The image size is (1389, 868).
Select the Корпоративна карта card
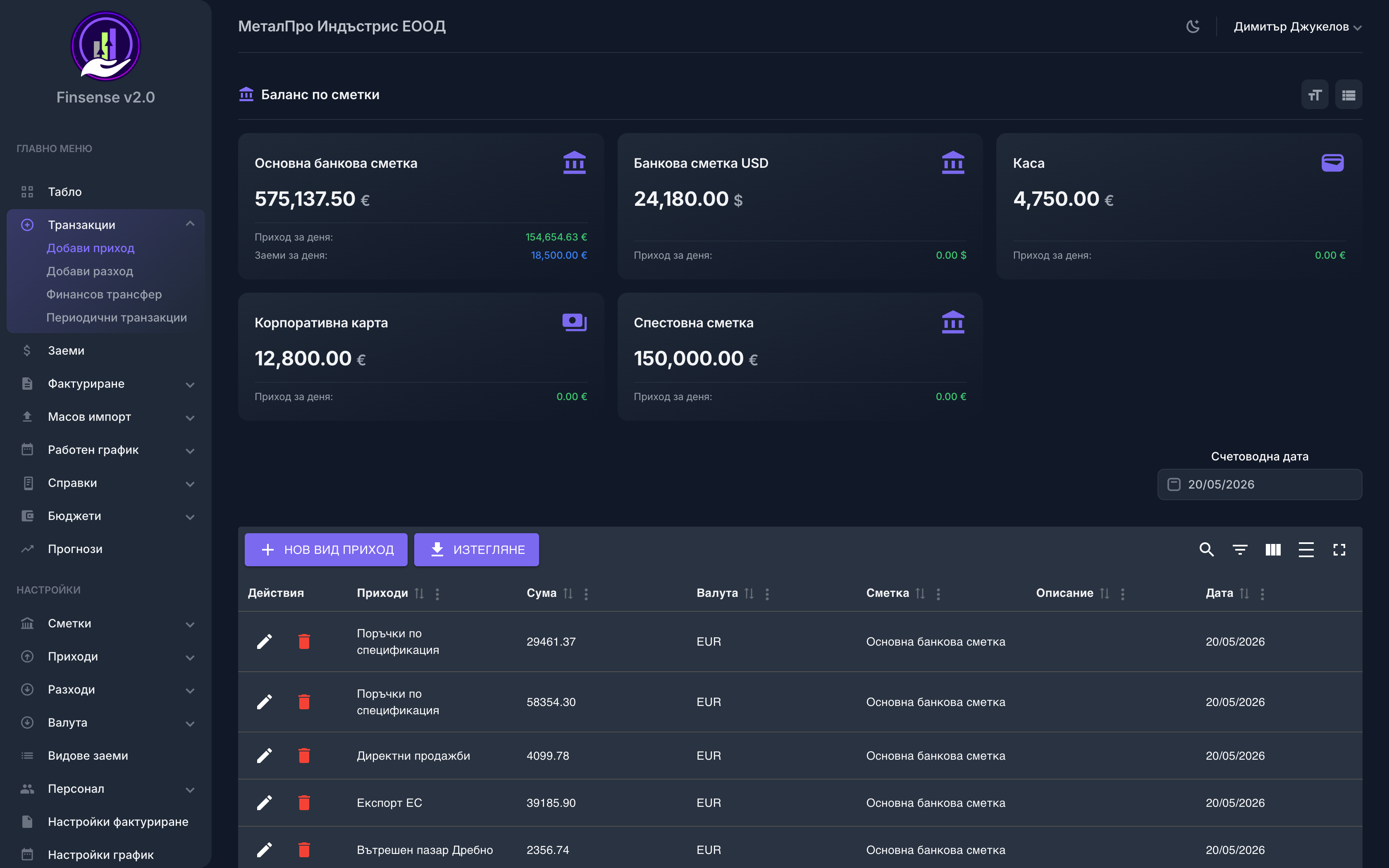coord(421,356)
